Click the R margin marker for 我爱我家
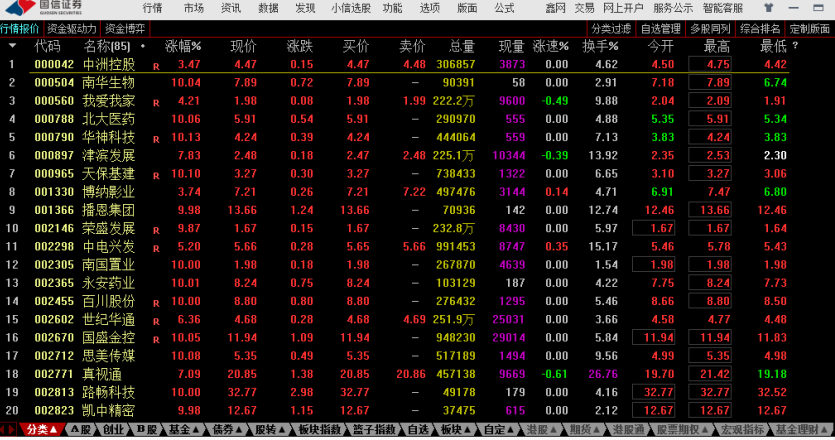Image resolution: width=835 pixels, height=440 pixels. point(156,103)
